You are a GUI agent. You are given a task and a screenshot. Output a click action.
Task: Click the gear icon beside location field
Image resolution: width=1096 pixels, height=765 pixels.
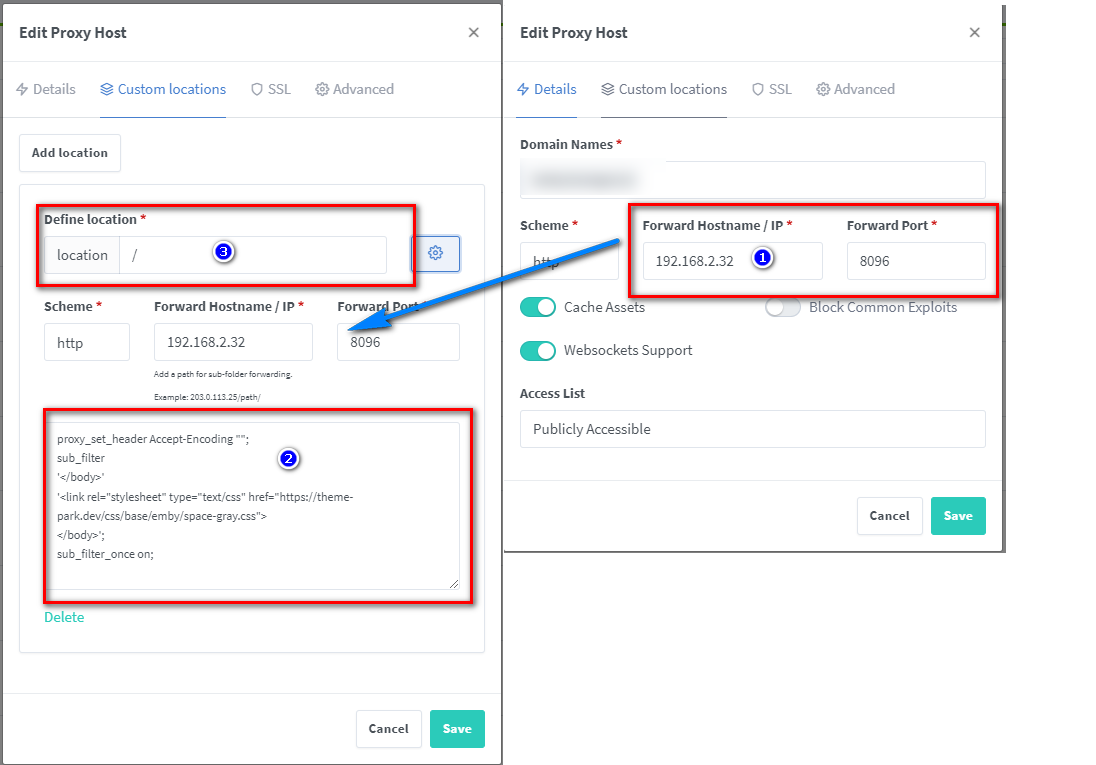click(435, 254)
